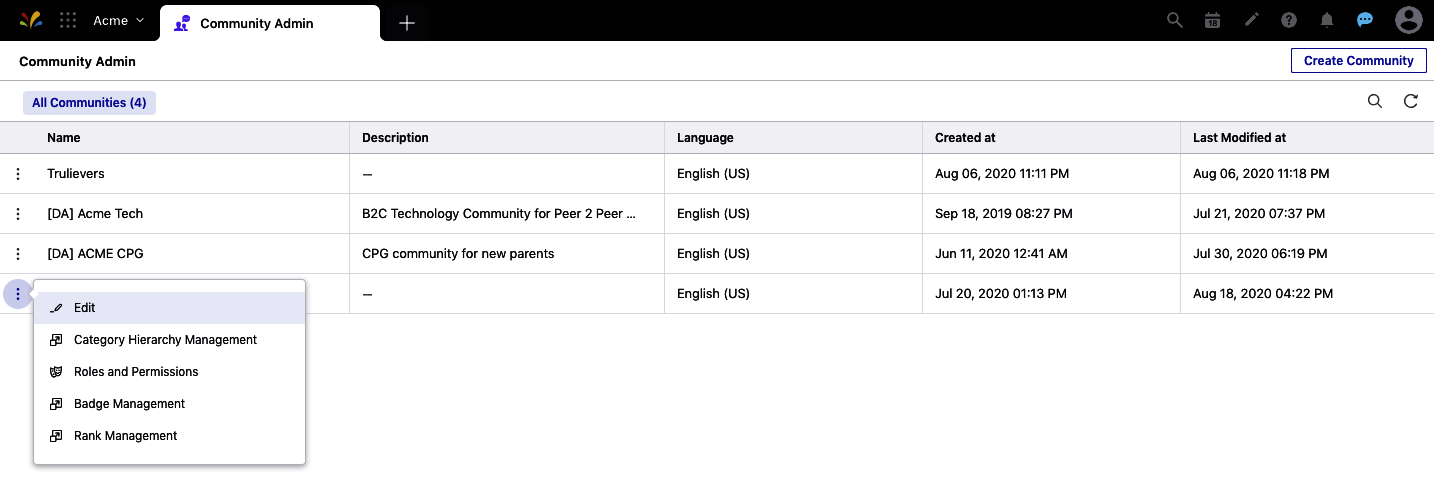This screenshot has height=477, width=1434.
Task: Select the [DA] ACME CPG name cell
Action: tap(95, 254)
